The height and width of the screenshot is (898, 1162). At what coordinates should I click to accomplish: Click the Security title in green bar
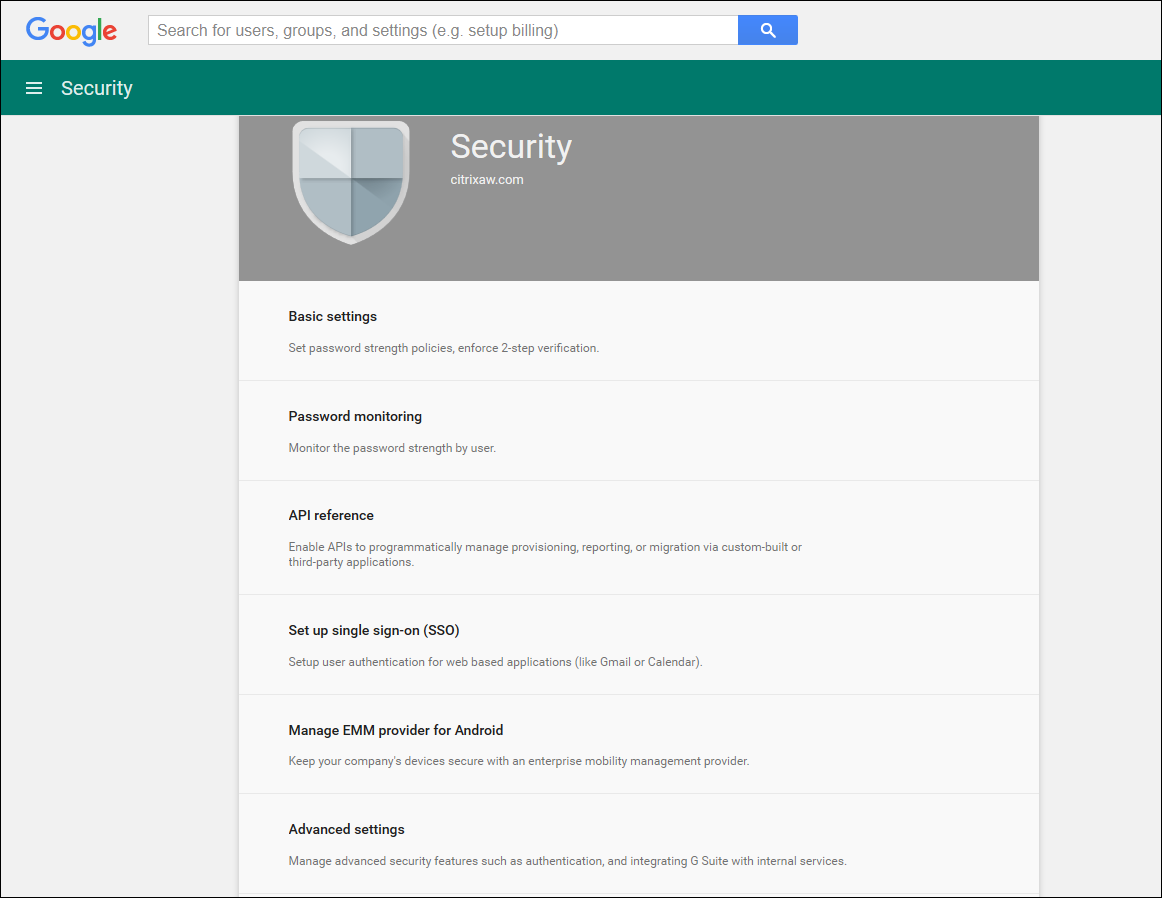point(97,88)
